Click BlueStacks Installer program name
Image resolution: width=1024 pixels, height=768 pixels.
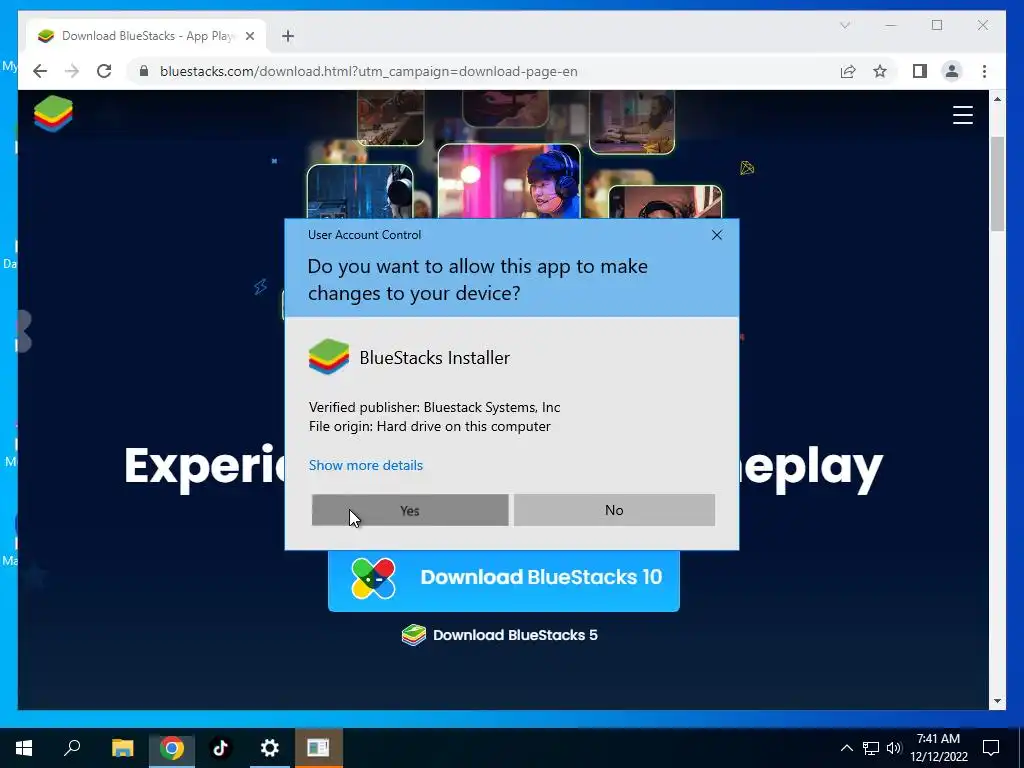[x=434, y=357]
